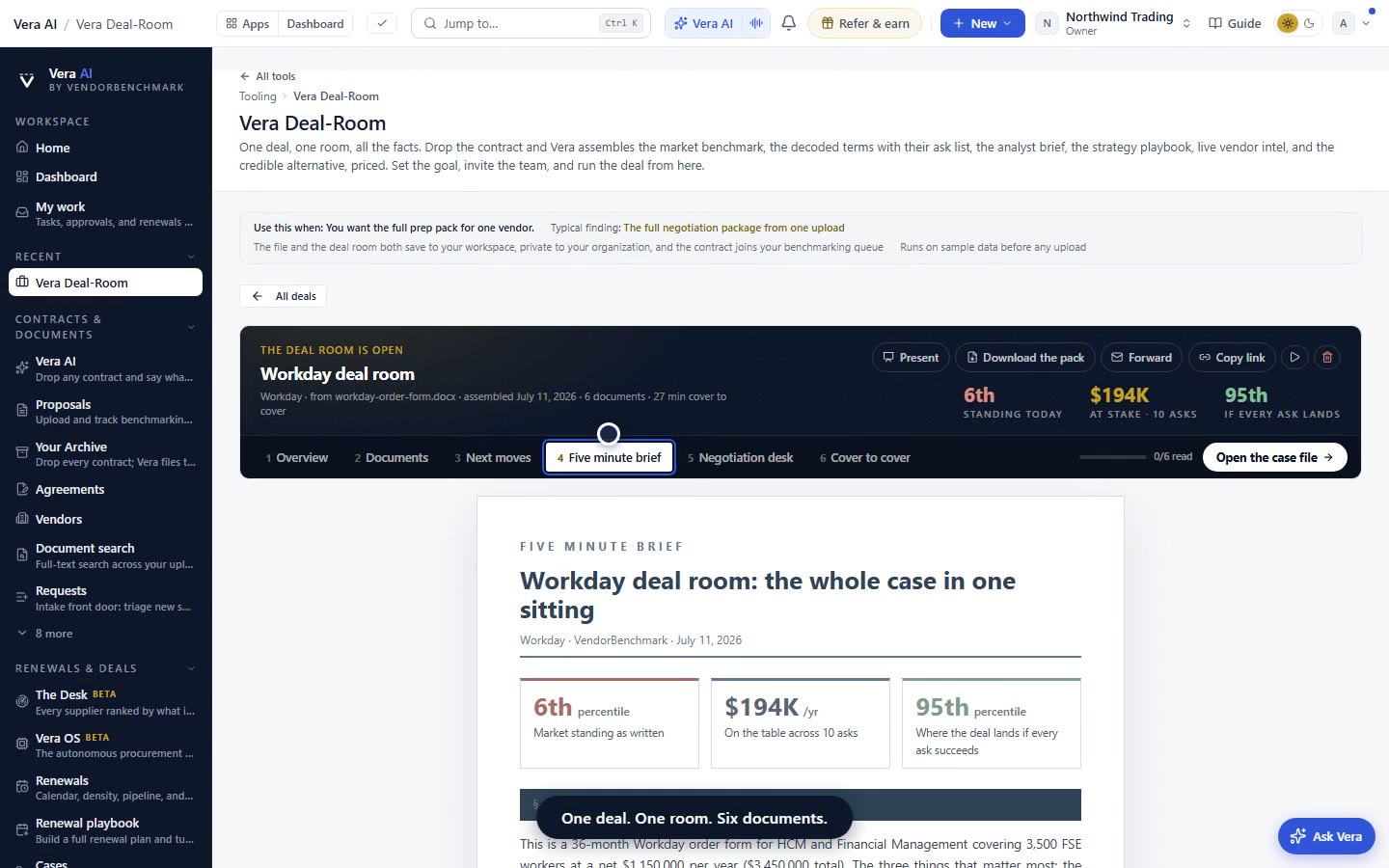Open the account avatar menu
The image size is (1389, 868).
[1351, 23]
